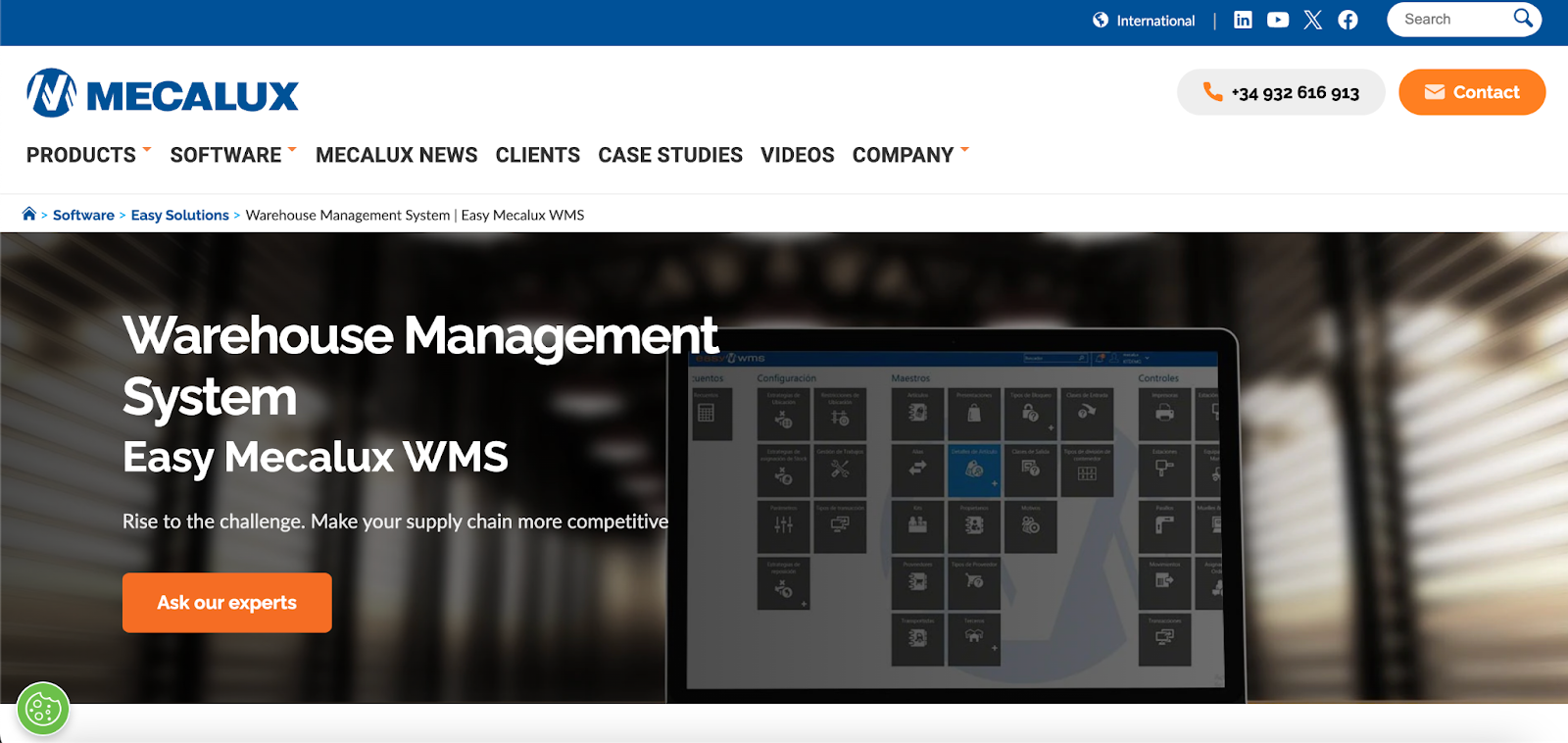Click the Mecalux logo
Viewport: 1568px width, 743px height.
163,93
